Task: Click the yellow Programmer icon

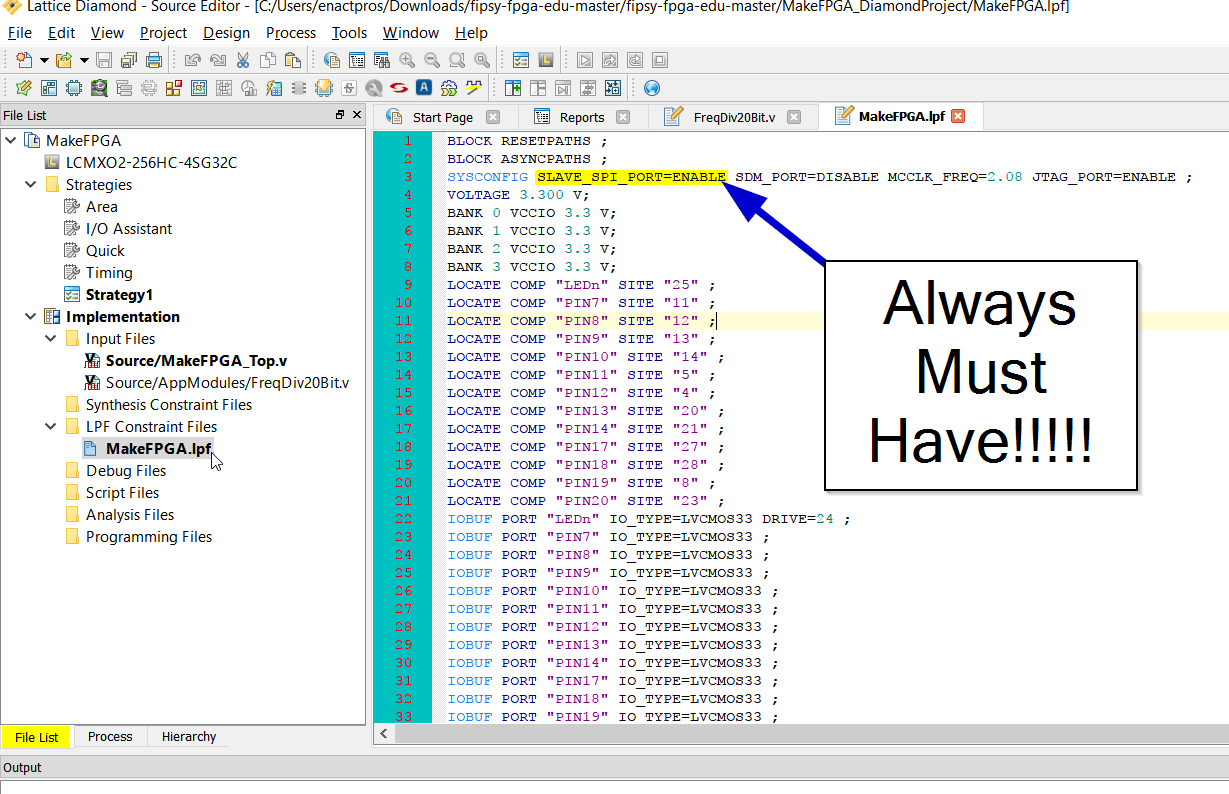Action: (323, 87)
